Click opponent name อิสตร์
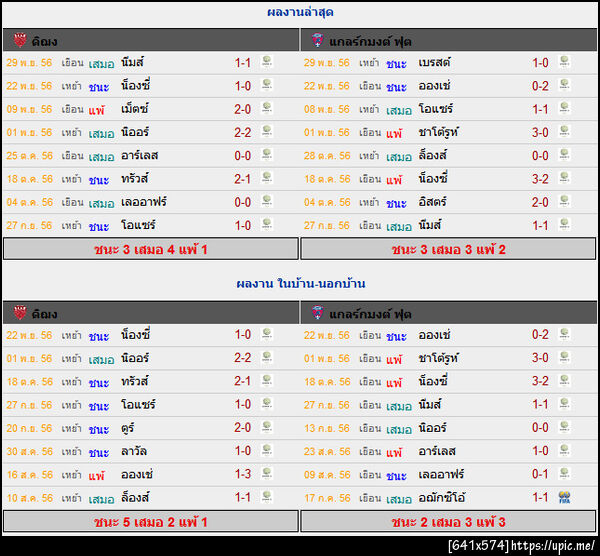The image size is (600, 556). pos(432,202)
